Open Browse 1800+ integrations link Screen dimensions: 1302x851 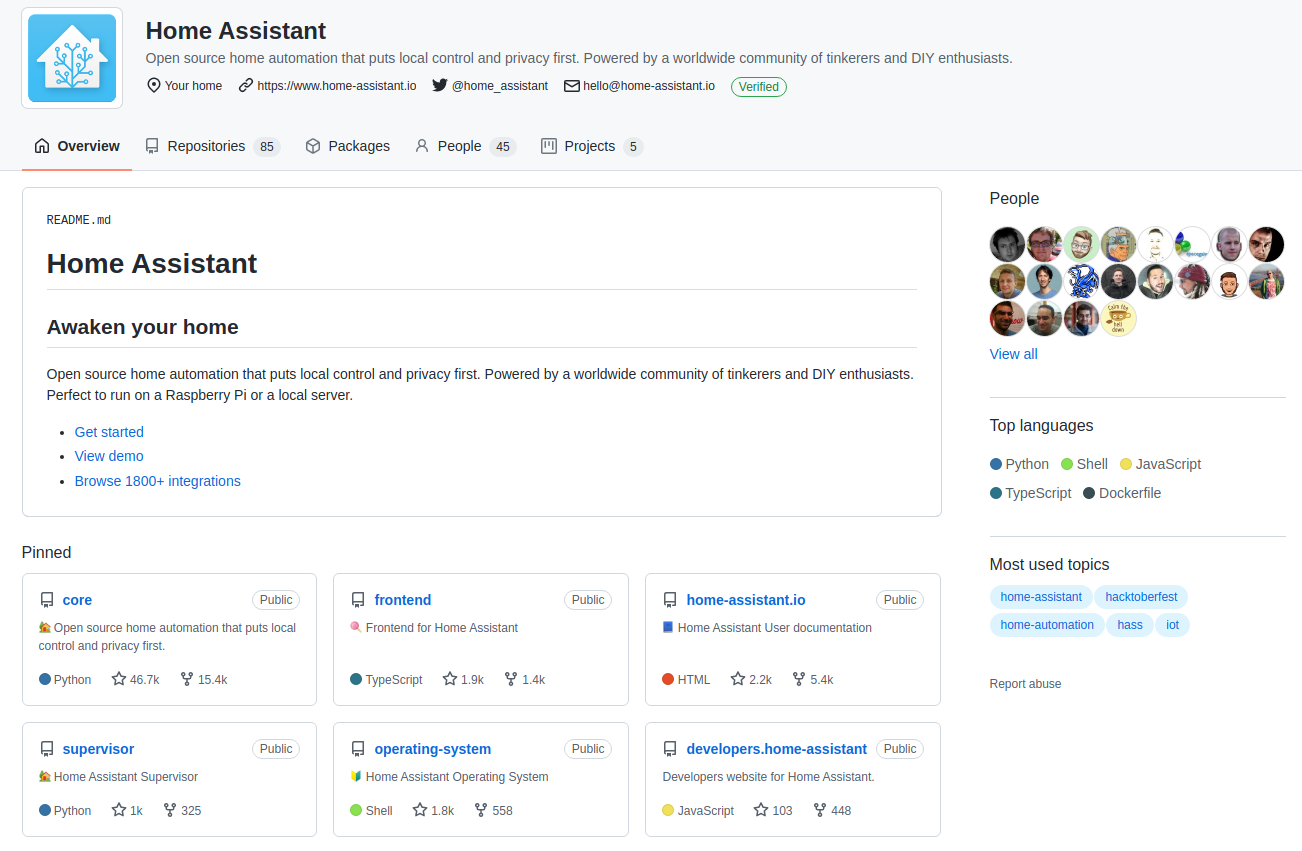pos(158,481)
